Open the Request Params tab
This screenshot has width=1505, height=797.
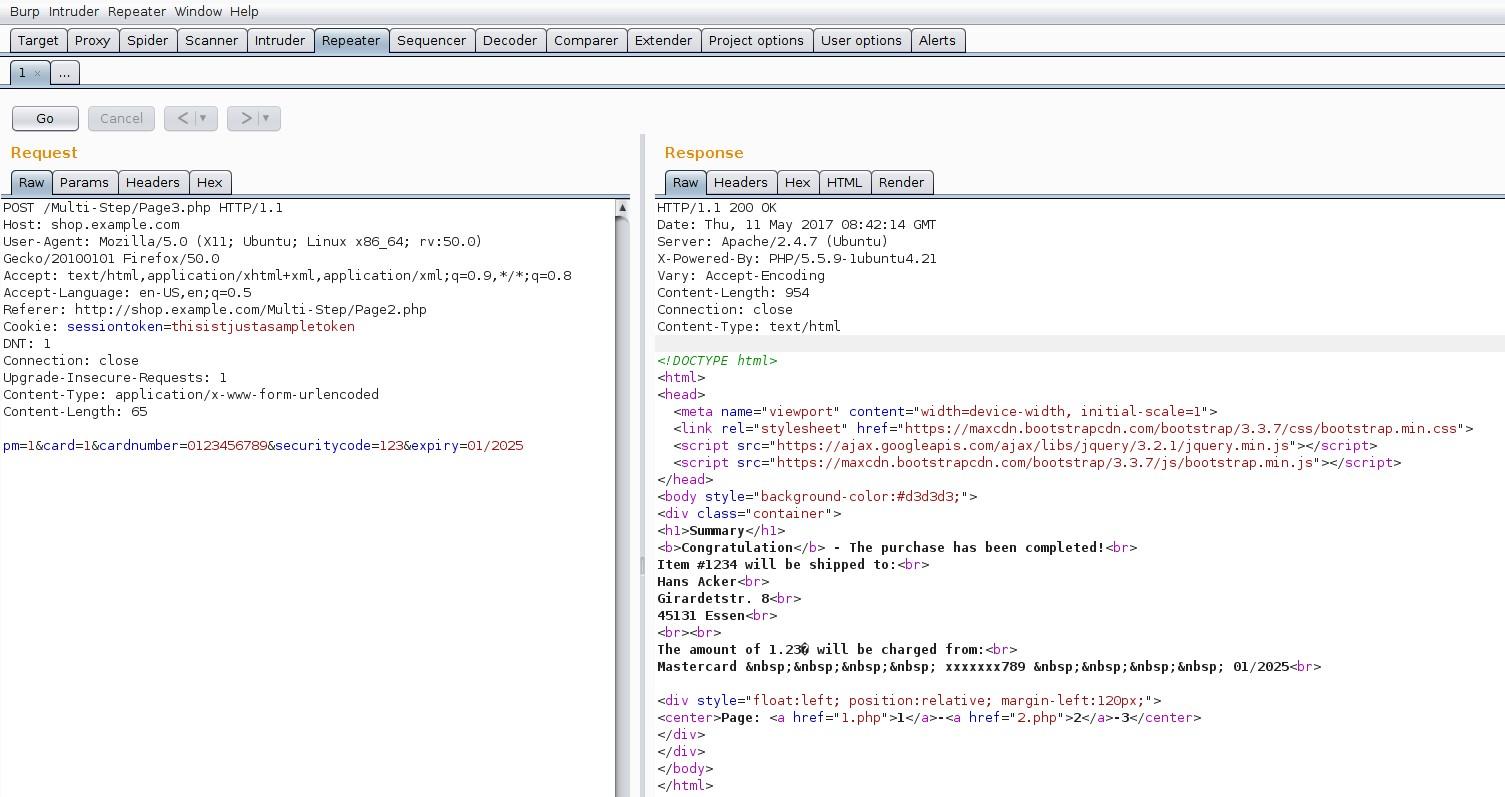click(x=84, y=182)
